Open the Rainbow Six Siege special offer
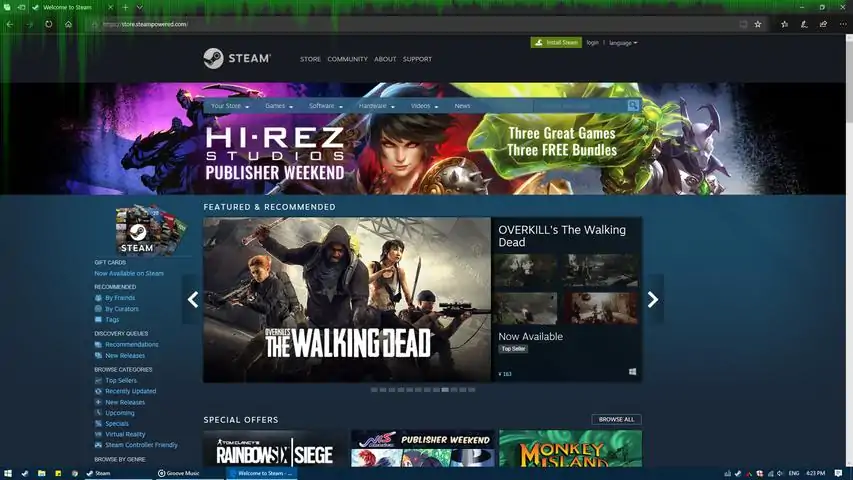 pyautogui.click(x=275, y=449)
